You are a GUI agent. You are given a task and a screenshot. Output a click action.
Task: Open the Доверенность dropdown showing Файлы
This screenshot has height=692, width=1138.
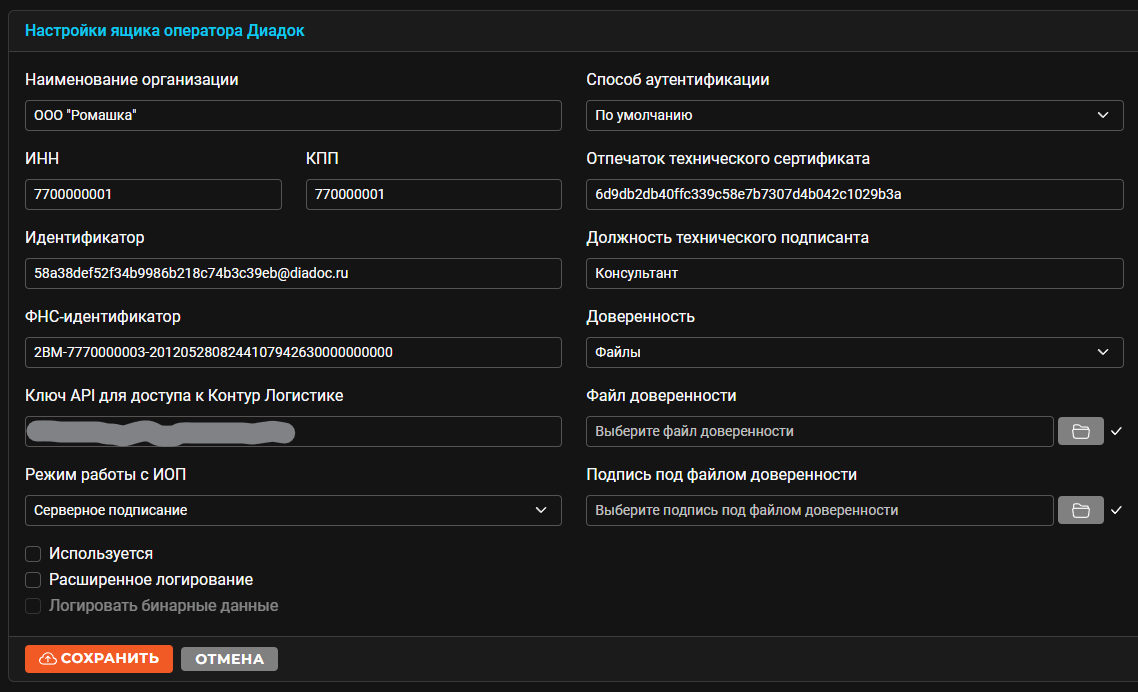coord(854,352)
